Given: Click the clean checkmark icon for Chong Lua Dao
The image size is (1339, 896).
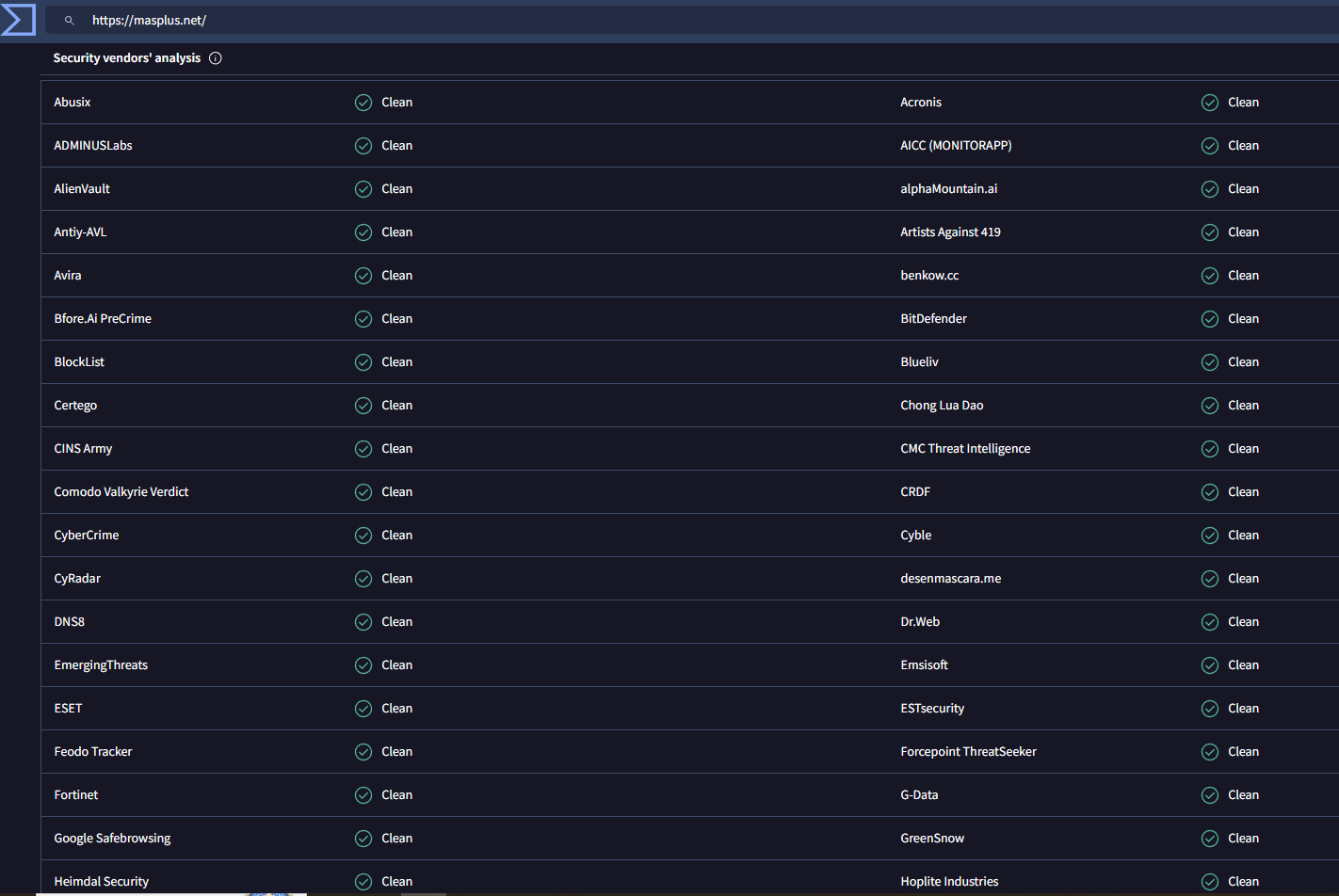Looking at the screenshot, I should [1210, 406].
